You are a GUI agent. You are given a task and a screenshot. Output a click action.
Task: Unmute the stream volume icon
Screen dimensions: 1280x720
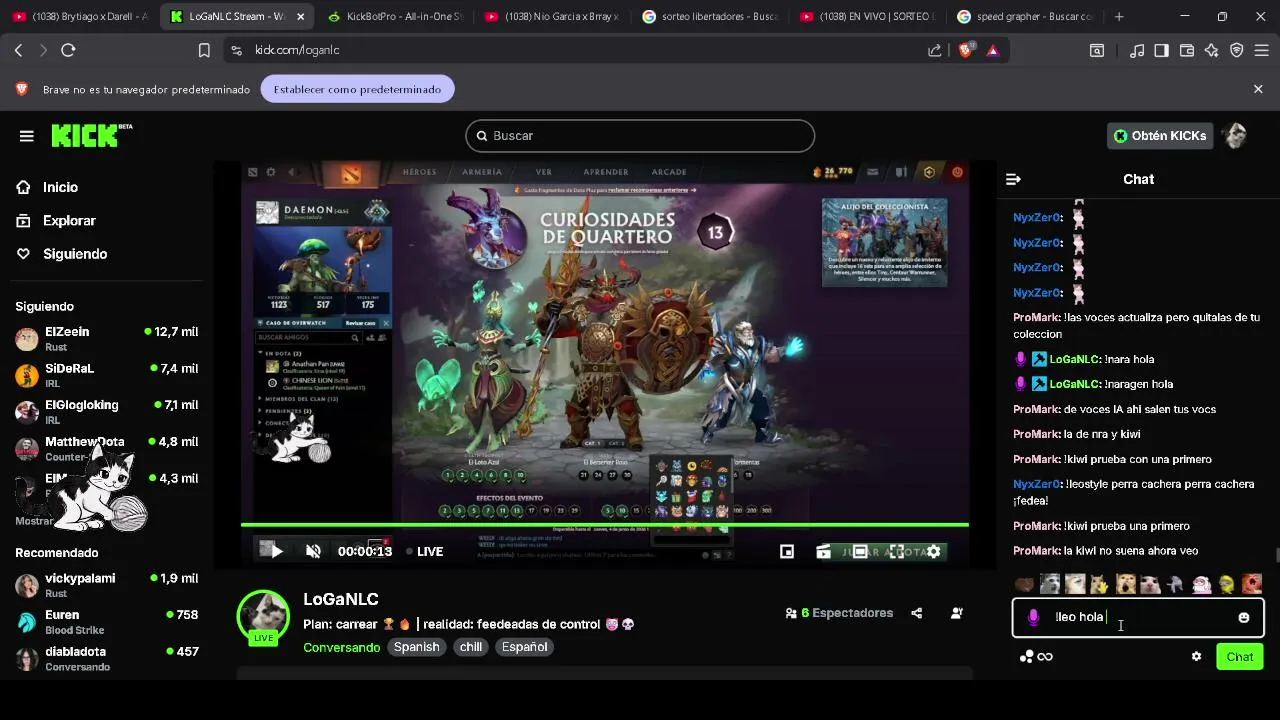click(313, 551)
